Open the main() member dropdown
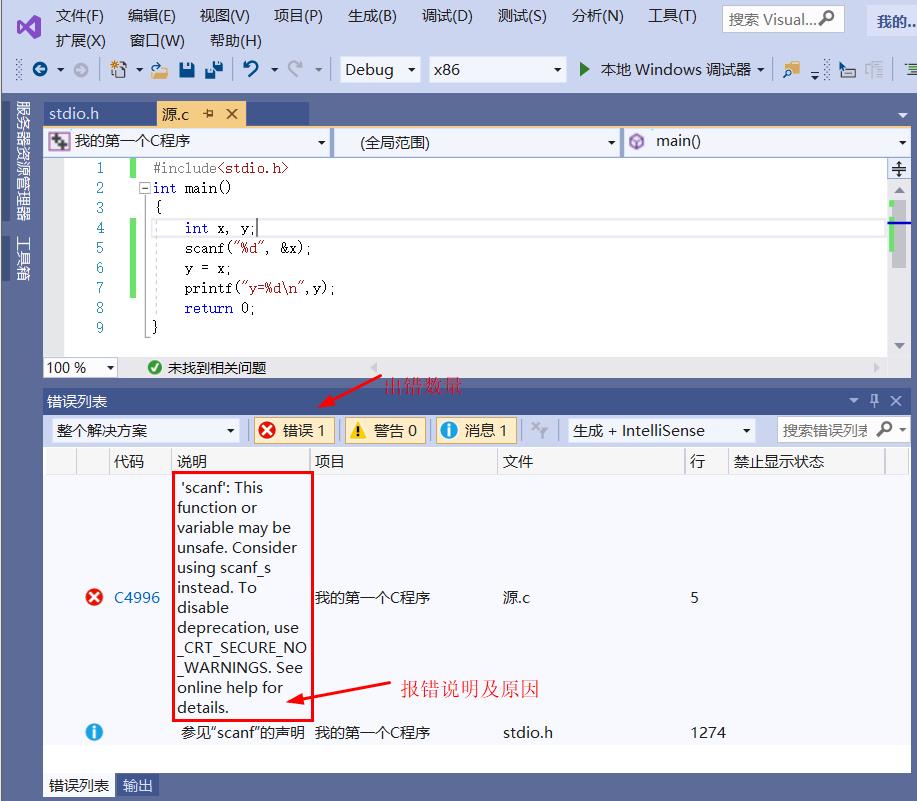The height and width of the screenshot is (801, 917). 767,141
